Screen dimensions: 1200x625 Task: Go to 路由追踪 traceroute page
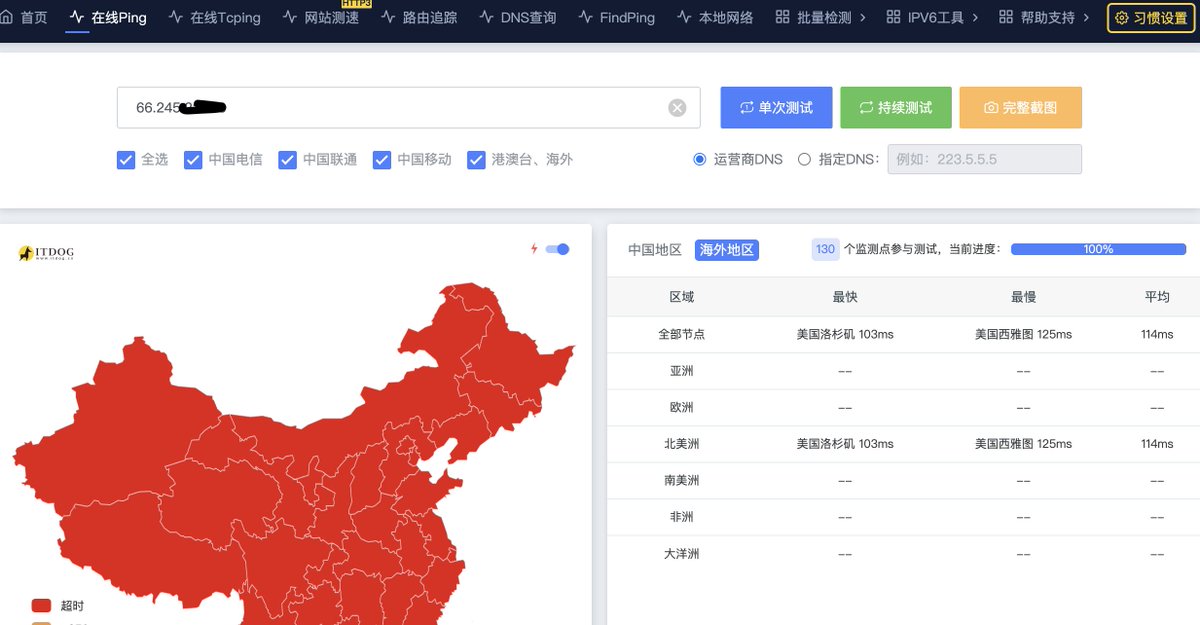click(418, 17)
